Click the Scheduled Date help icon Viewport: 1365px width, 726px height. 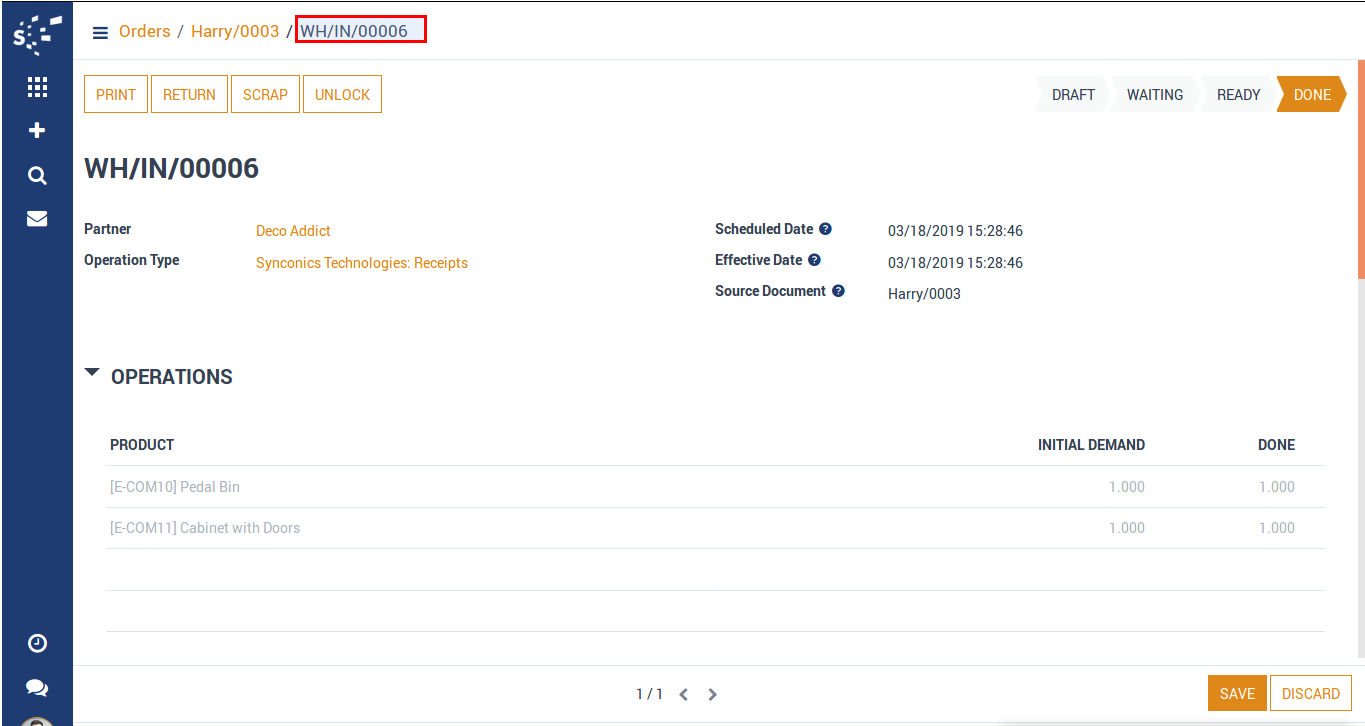pos(826,229)
